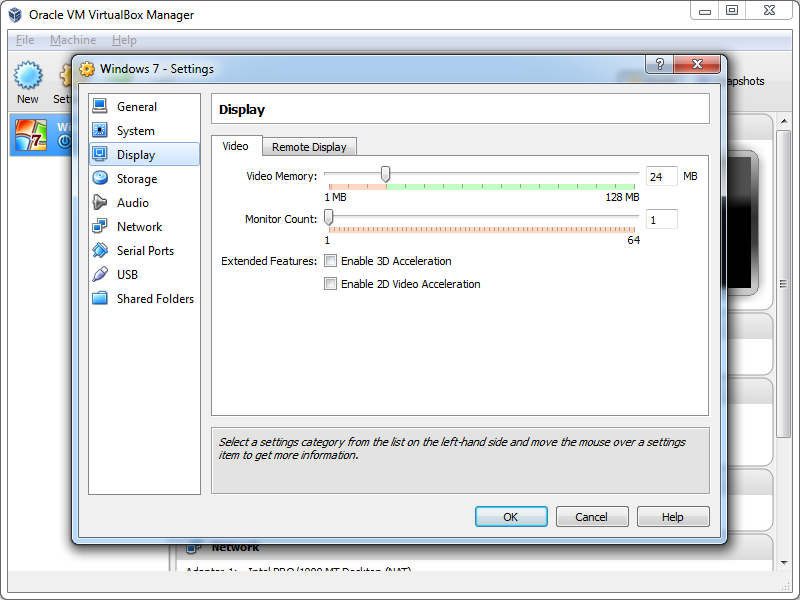This screenshot has width=800, height=600.
Task: Open the USB settings icon
Action: pos(100,274)
